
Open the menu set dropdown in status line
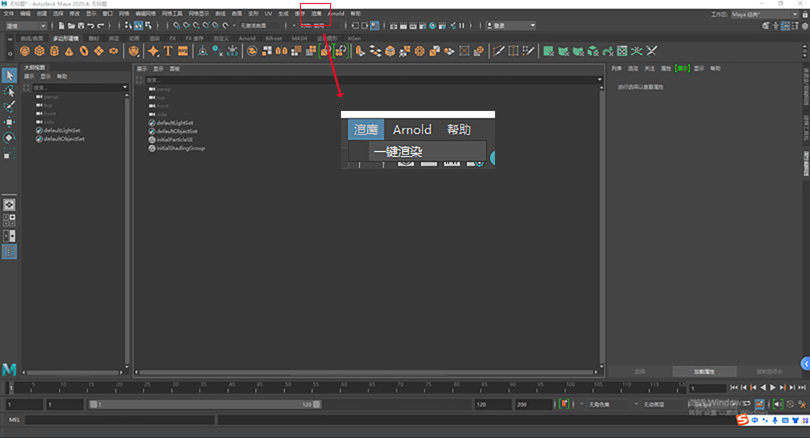pyautogui.click(x=25, y=25)
